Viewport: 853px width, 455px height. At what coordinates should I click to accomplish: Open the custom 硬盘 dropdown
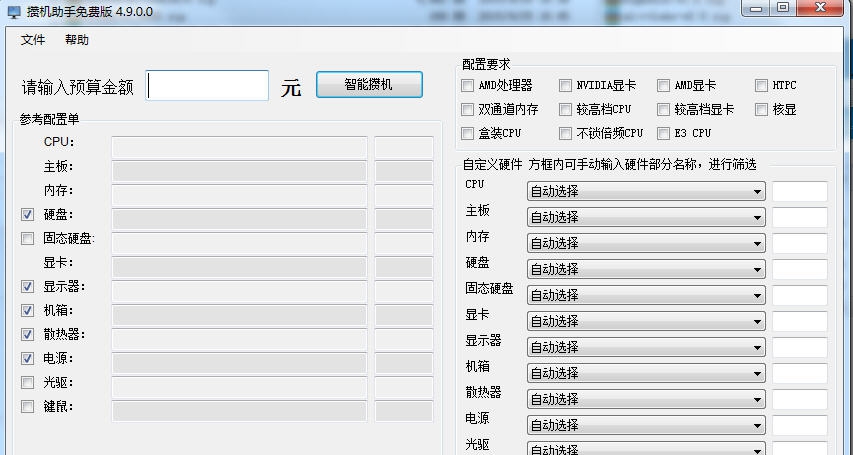(646, 269)
